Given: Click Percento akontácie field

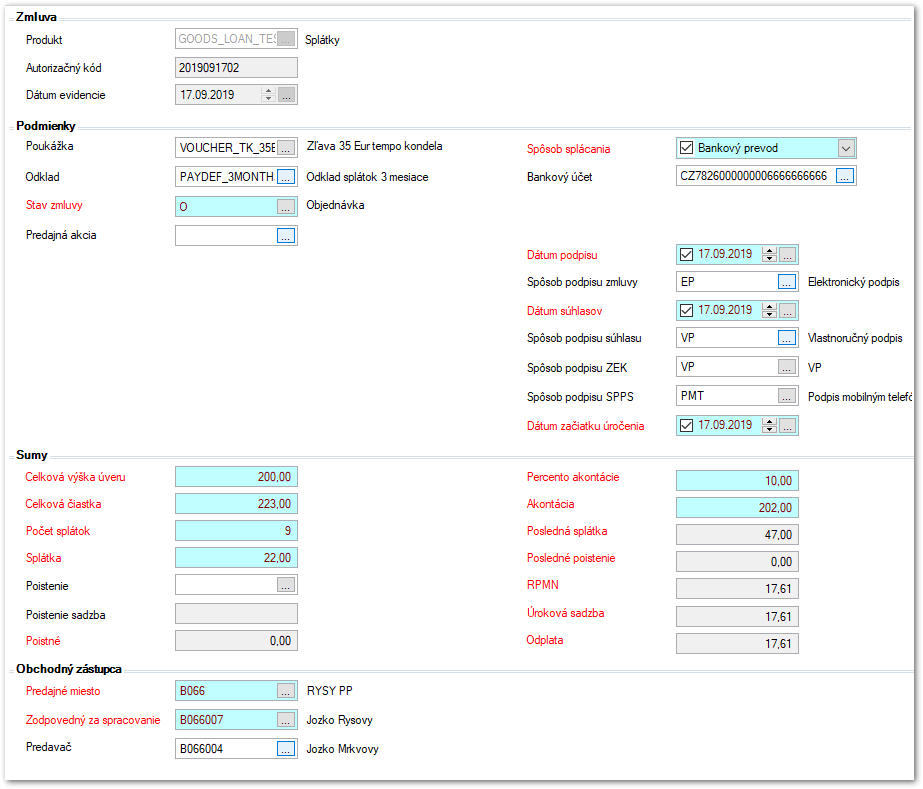Looking at the screenshot, I should pos(738,480).
